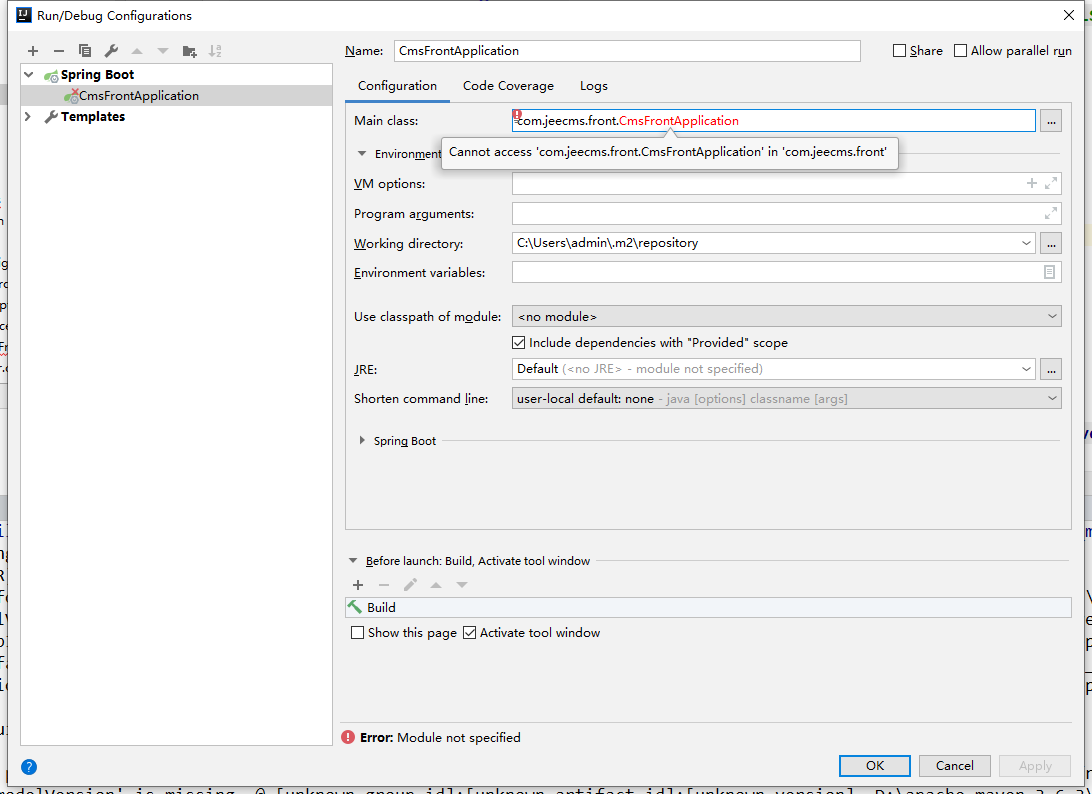Remove selected configuration with minus icon
Viewport: 1092px width, 794px height.
tap(59, 51)
